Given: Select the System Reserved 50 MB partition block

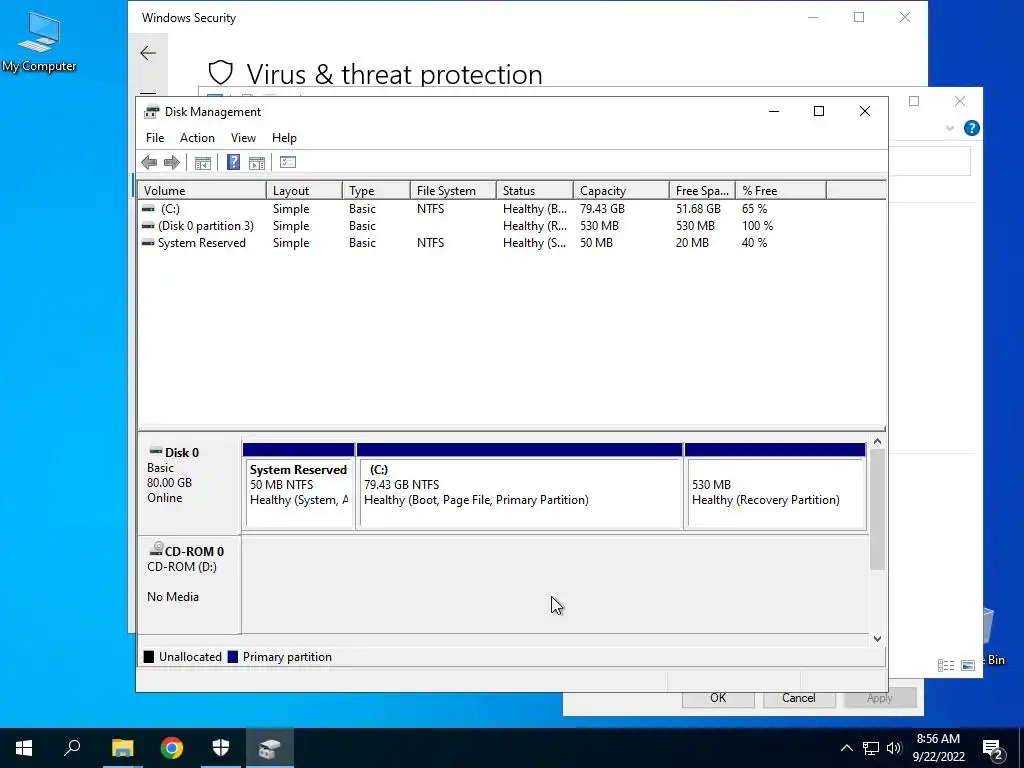Looking at the screenshot, I should 298,486.
